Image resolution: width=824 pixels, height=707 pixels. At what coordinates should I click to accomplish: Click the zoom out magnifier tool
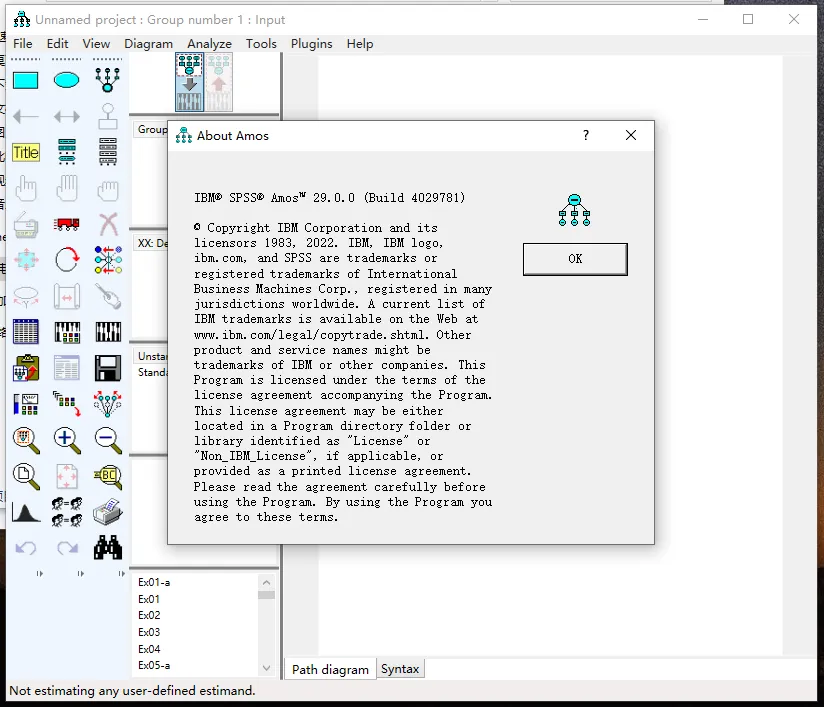[x=108, y=440]
